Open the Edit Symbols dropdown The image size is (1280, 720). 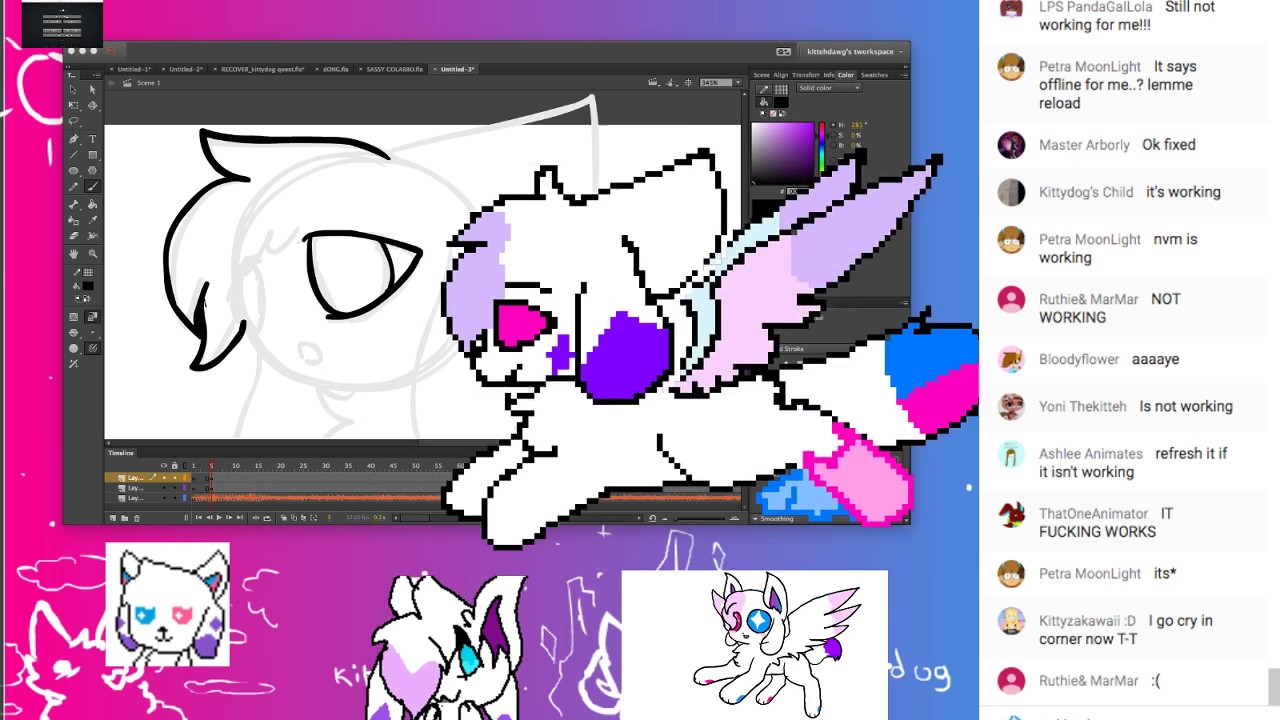pos(671,82)
